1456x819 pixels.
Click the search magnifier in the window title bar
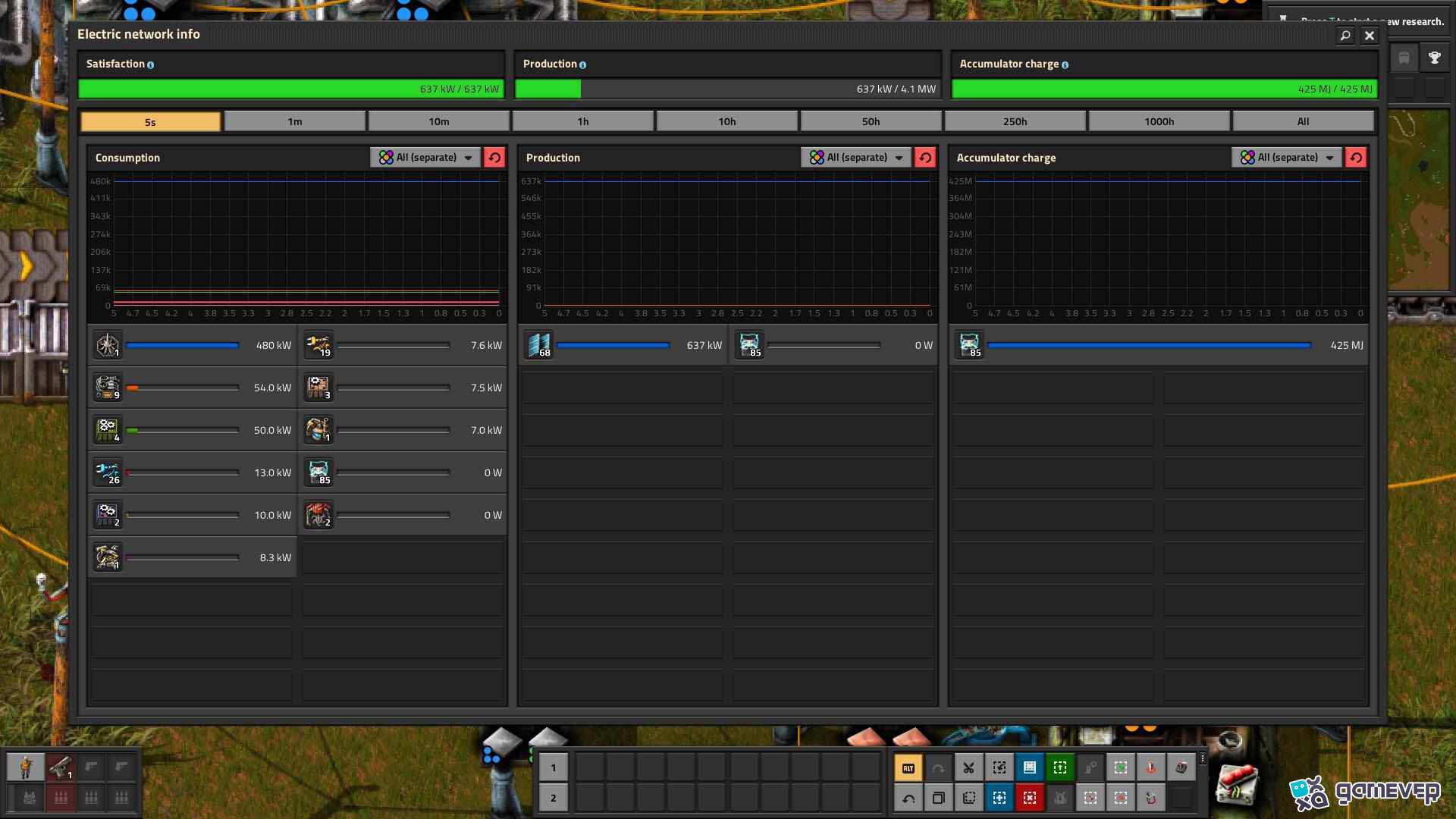coord(1345,35)
